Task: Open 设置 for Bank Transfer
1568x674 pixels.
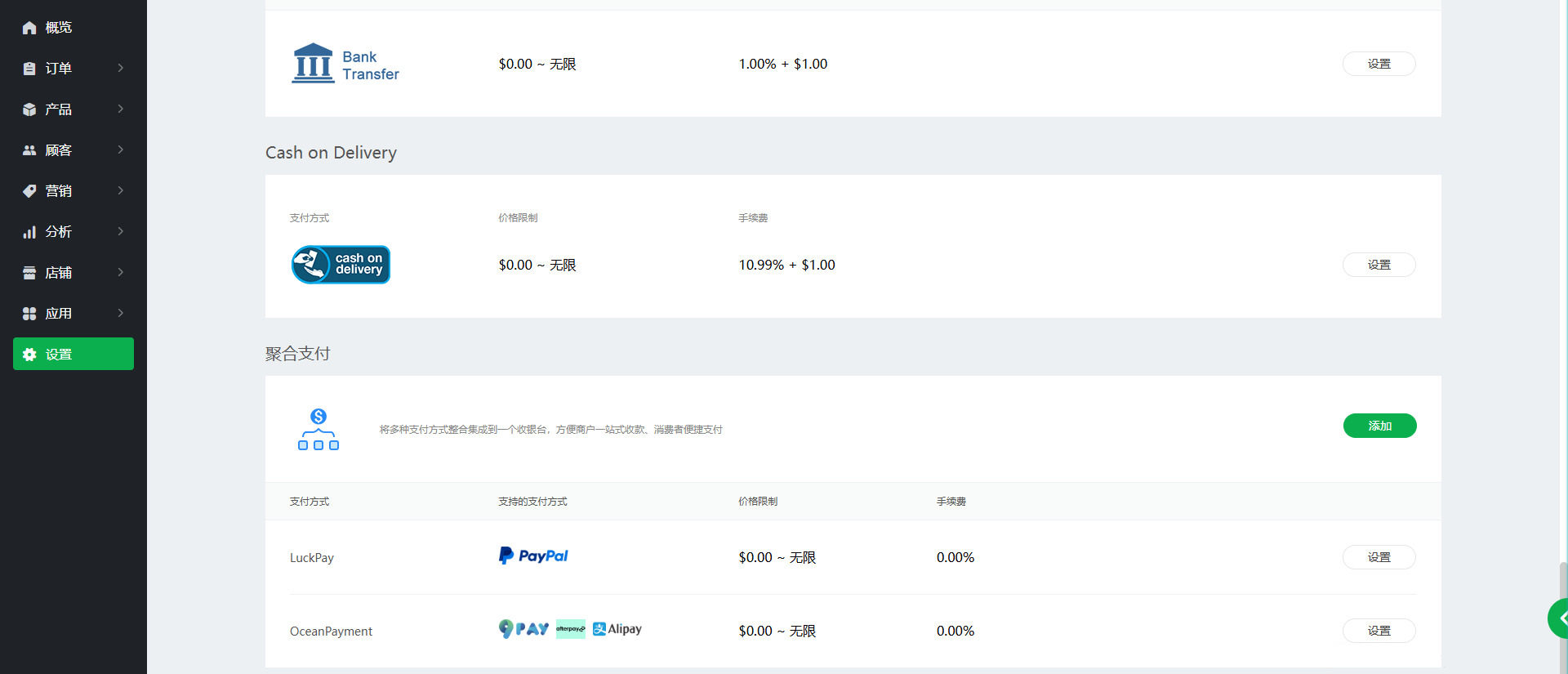Action: [x=1379, y=64]
